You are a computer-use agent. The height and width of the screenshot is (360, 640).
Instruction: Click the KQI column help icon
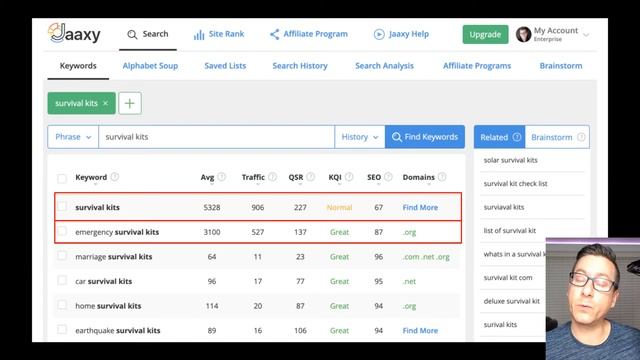pyautogui.click(x=349, y=177)
